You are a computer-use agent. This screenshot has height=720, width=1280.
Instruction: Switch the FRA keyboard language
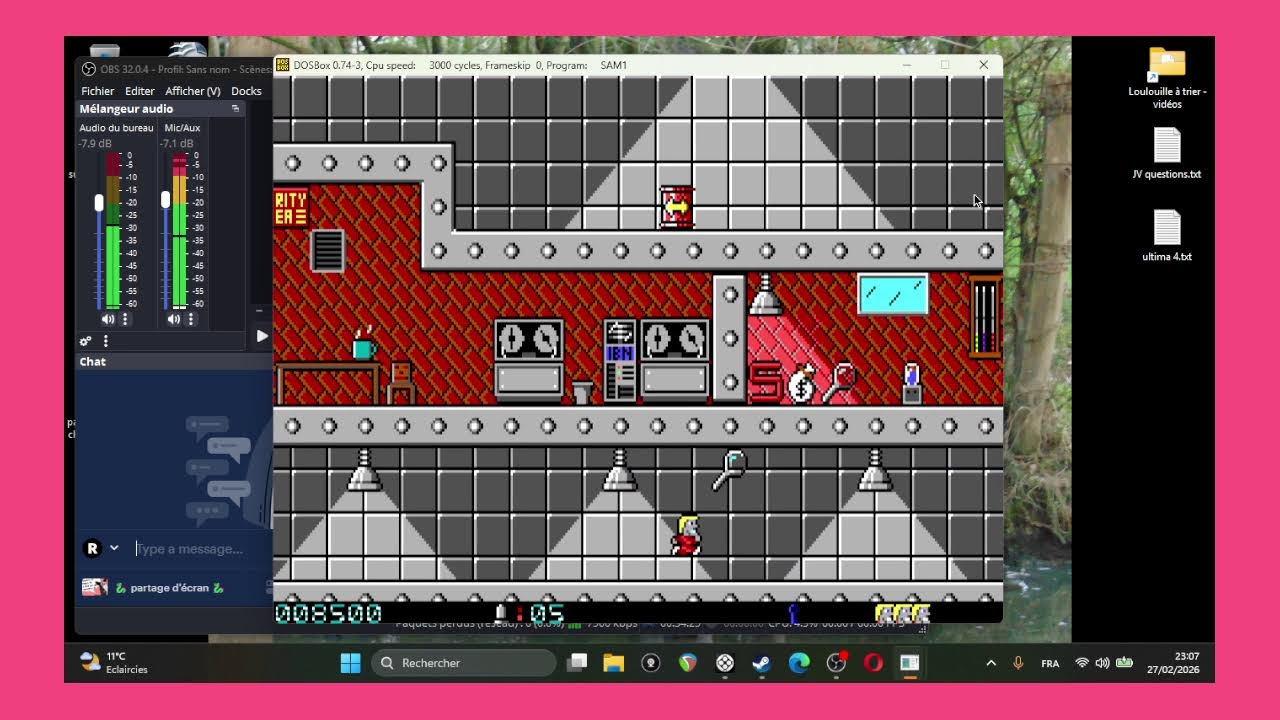coord(1050,663)
